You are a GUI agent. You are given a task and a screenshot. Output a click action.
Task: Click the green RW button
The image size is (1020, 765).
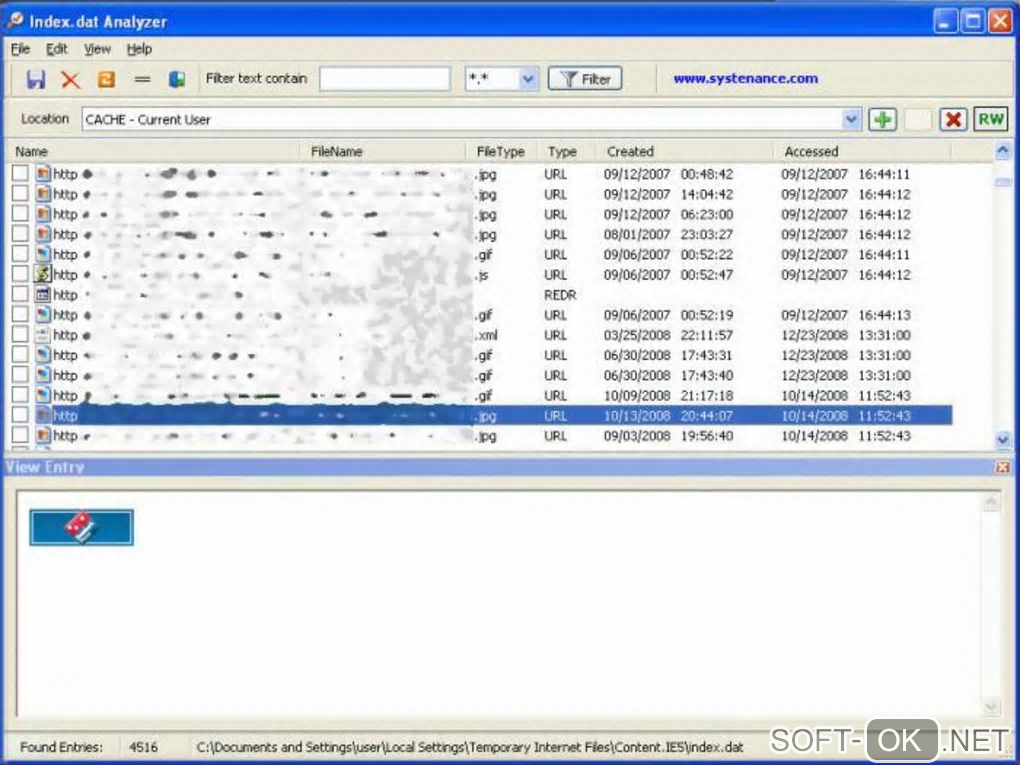(x=991, y=120)
